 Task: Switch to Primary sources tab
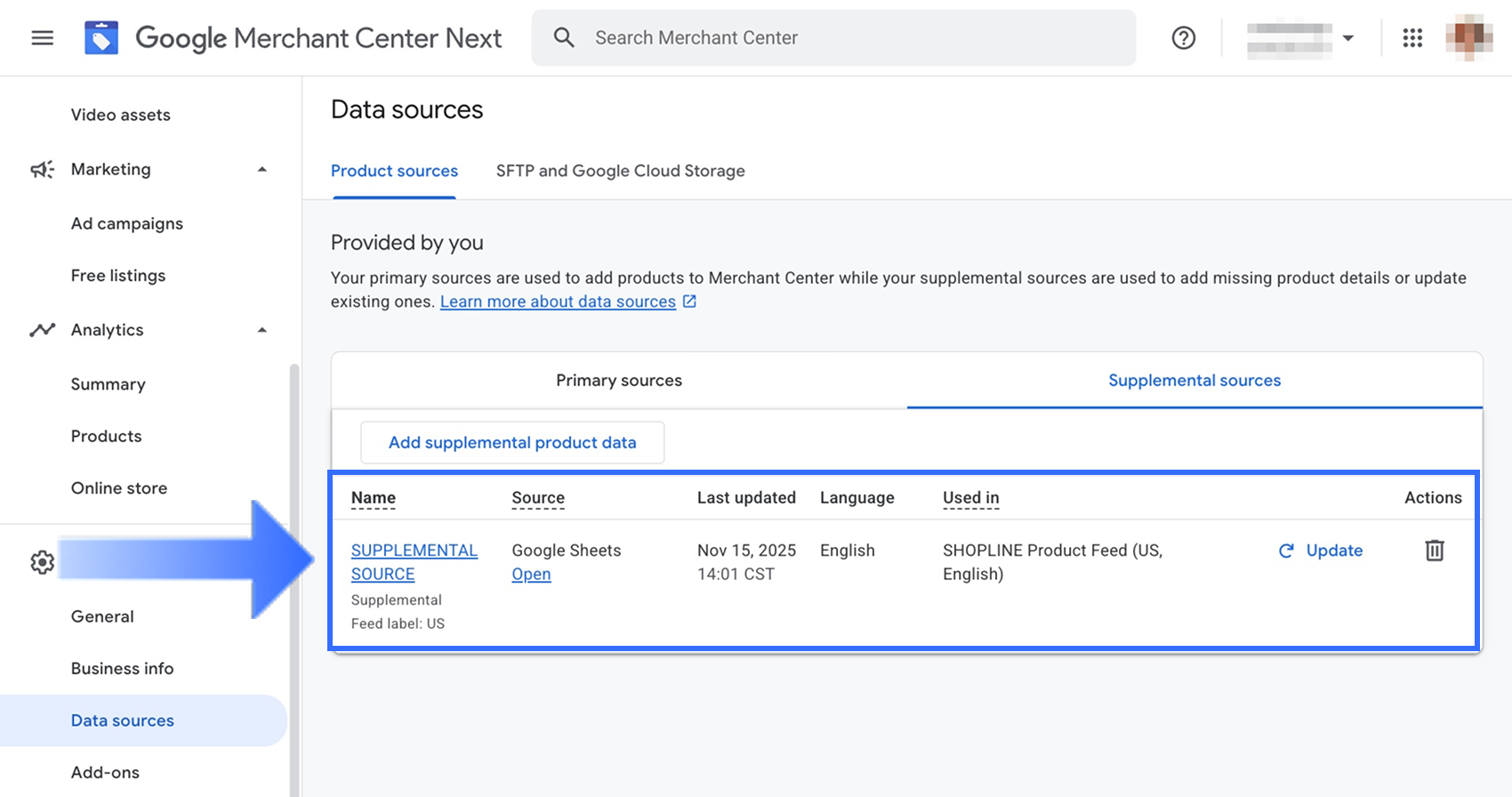[x=619, y=381]
